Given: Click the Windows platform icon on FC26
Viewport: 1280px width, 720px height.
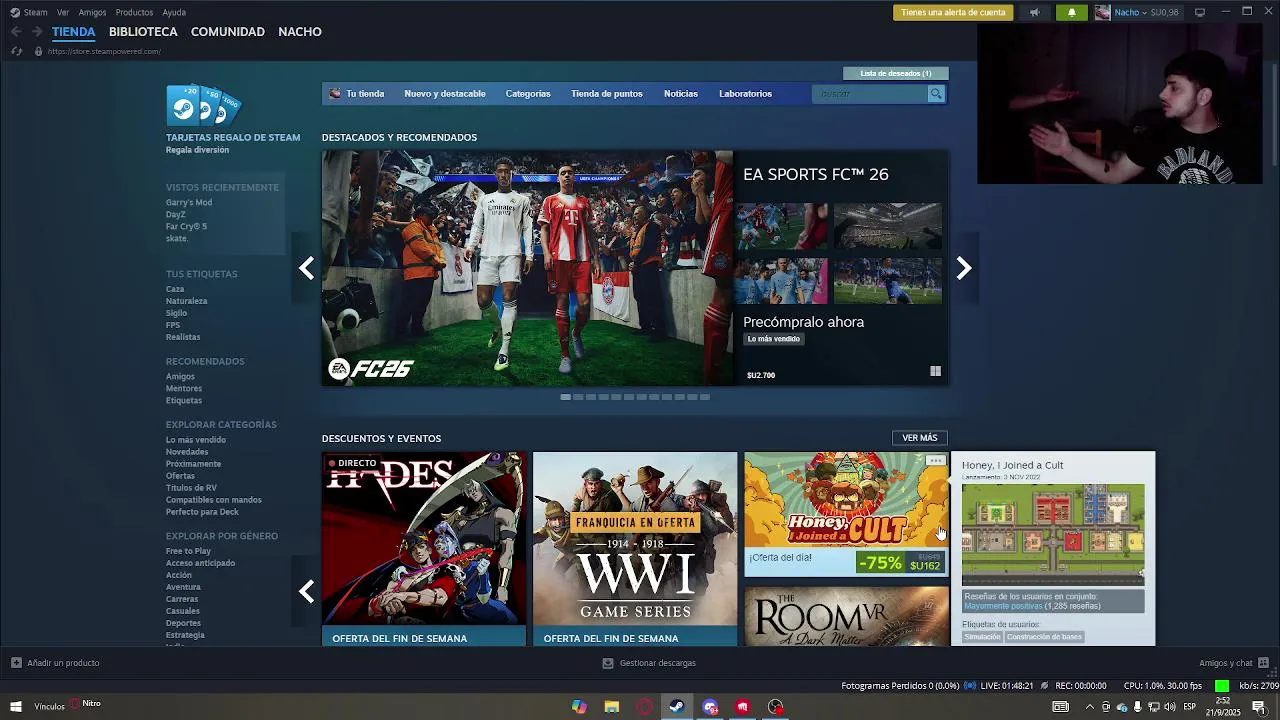Looking at the screenshot, I should pyautogui.click(x=935, y=371).
